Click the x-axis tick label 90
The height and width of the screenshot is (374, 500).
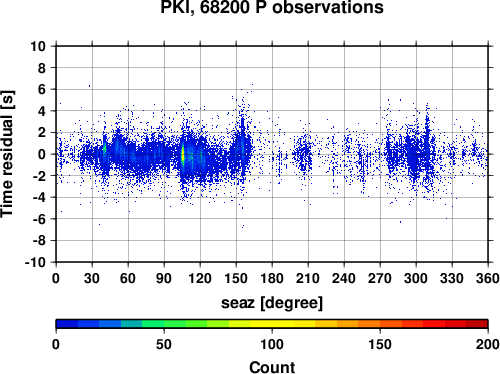[x=164, y=278]
